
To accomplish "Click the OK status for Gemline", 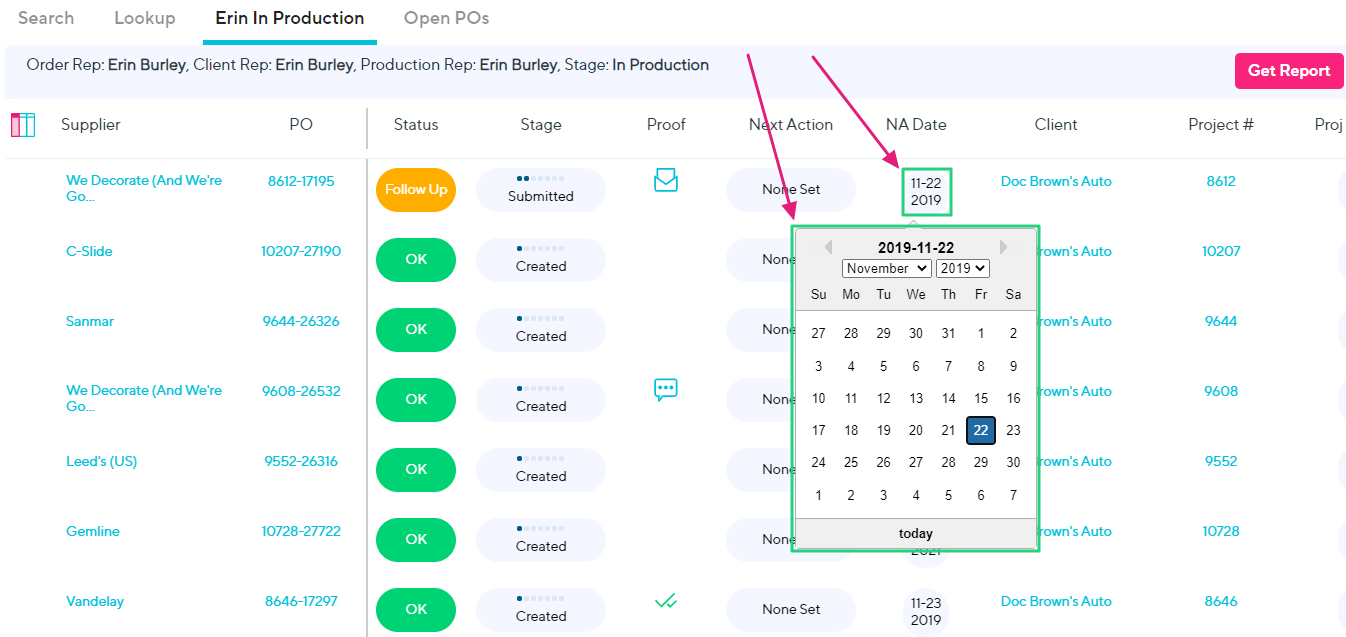I will click(x=416, y=540).
